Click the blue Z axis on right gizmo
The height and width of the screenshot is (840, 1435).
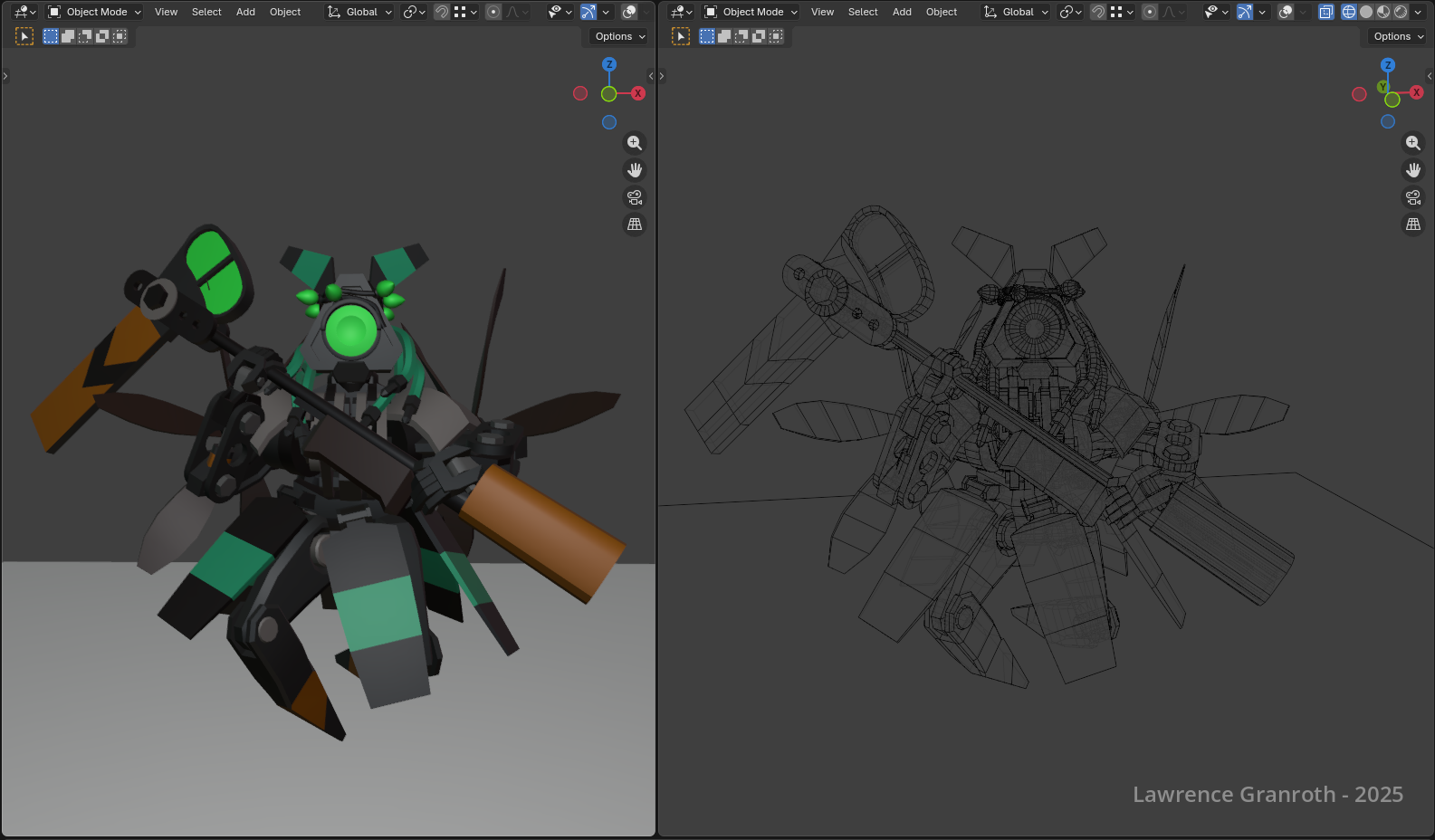pyautogui.click(x=1388, y=65)
